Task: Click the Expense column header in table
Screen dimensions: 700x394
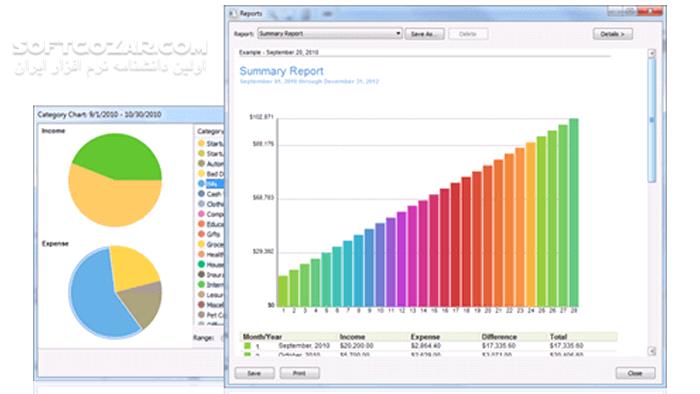Action: [x=425, y=337]
